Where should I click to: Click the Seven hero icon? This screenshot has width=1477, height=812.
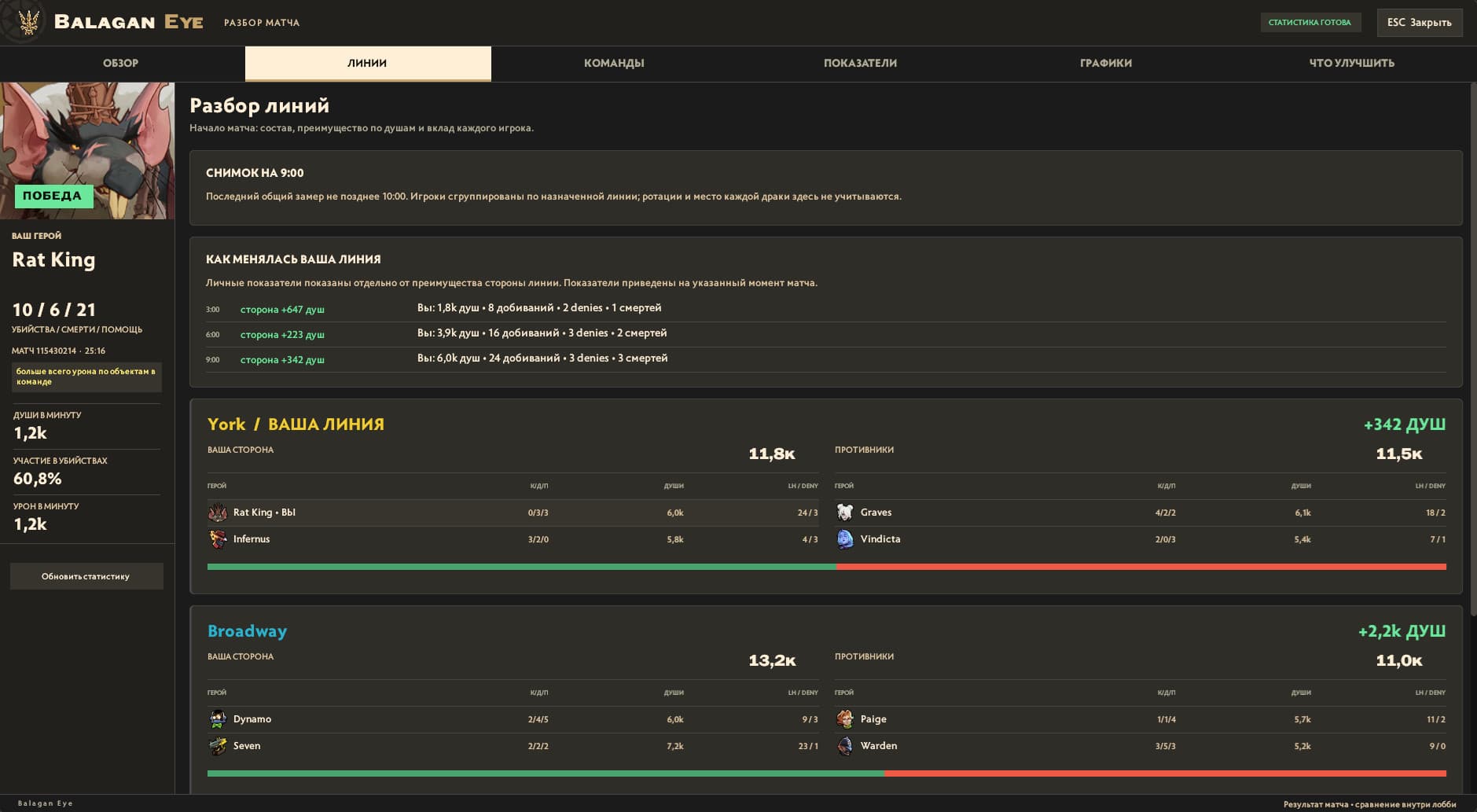[218, 746]
